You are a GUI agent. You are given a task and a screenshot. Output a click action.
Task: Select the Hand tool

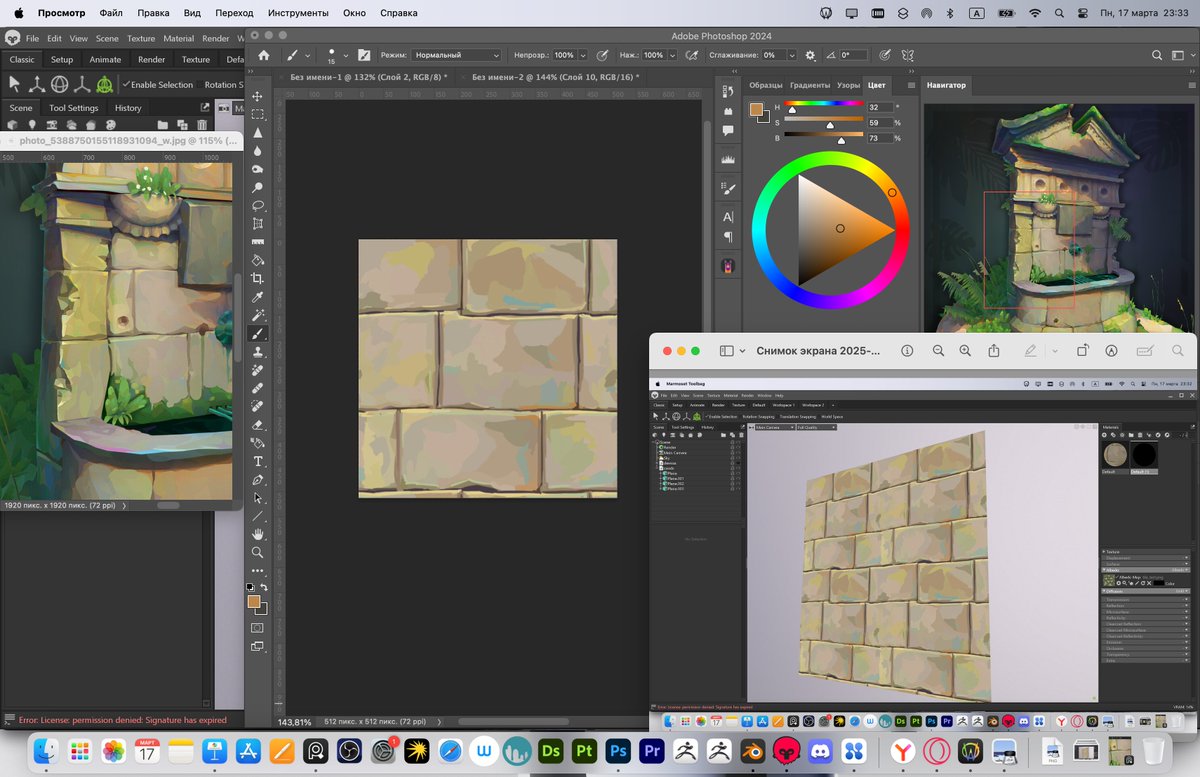[258, 534]
